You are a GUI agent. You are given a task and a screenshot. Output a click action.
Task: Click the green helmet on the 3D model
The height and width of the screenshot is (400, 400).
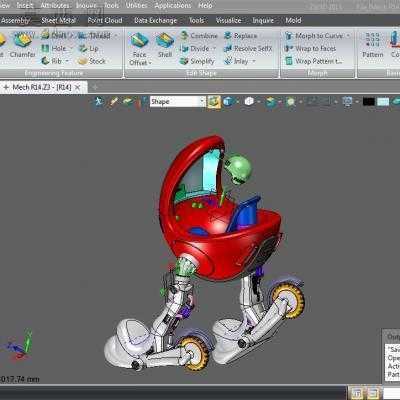point(239,169)
